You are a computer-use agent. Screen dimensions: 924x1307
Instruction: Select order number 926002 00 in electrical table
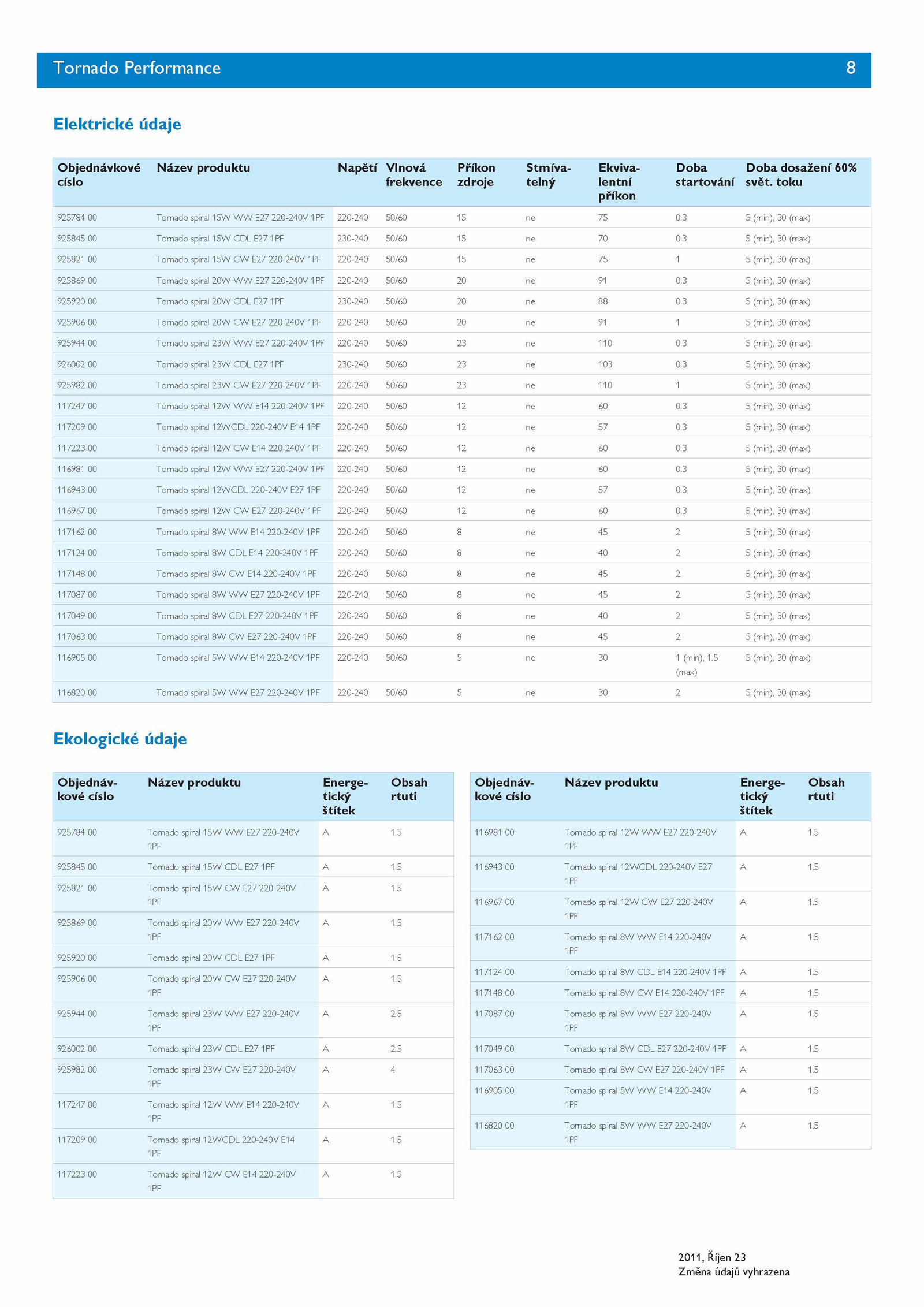[x=77, y=364]
